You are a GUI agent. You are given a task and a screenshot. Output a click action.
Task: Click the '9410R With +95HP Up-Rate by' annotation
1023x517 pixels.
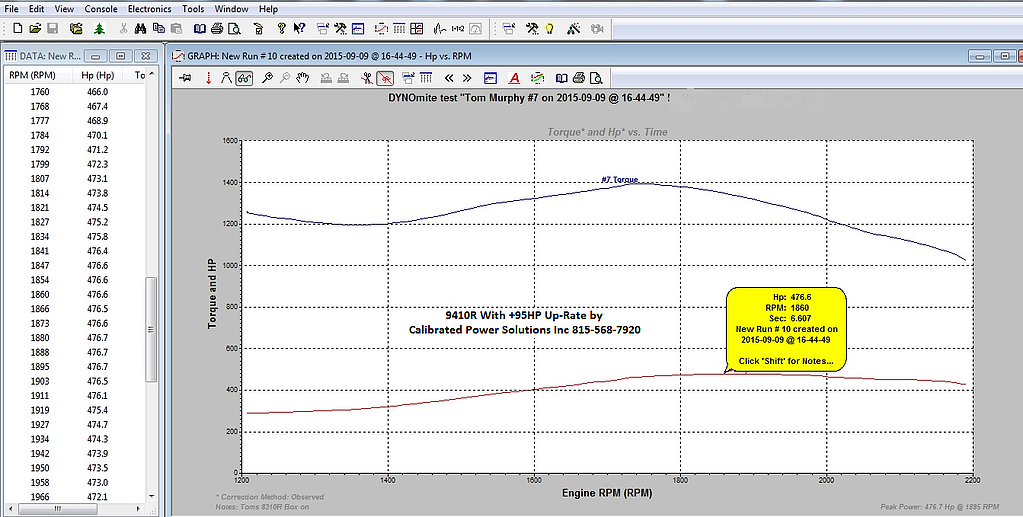(x=524, y=315)
